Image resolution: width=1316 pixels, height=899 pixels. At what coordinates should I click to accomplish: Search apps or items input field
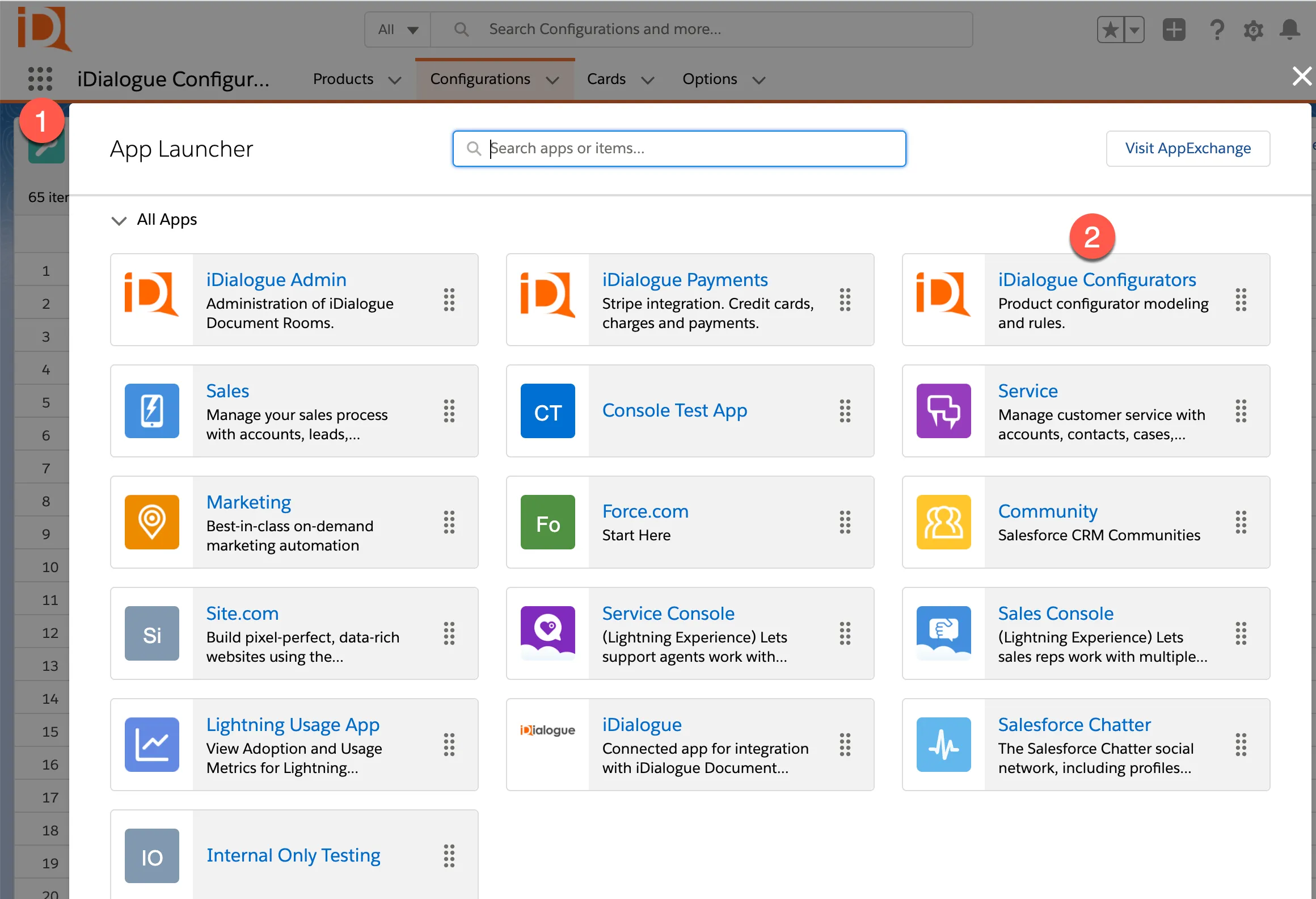tap(679, 148)
